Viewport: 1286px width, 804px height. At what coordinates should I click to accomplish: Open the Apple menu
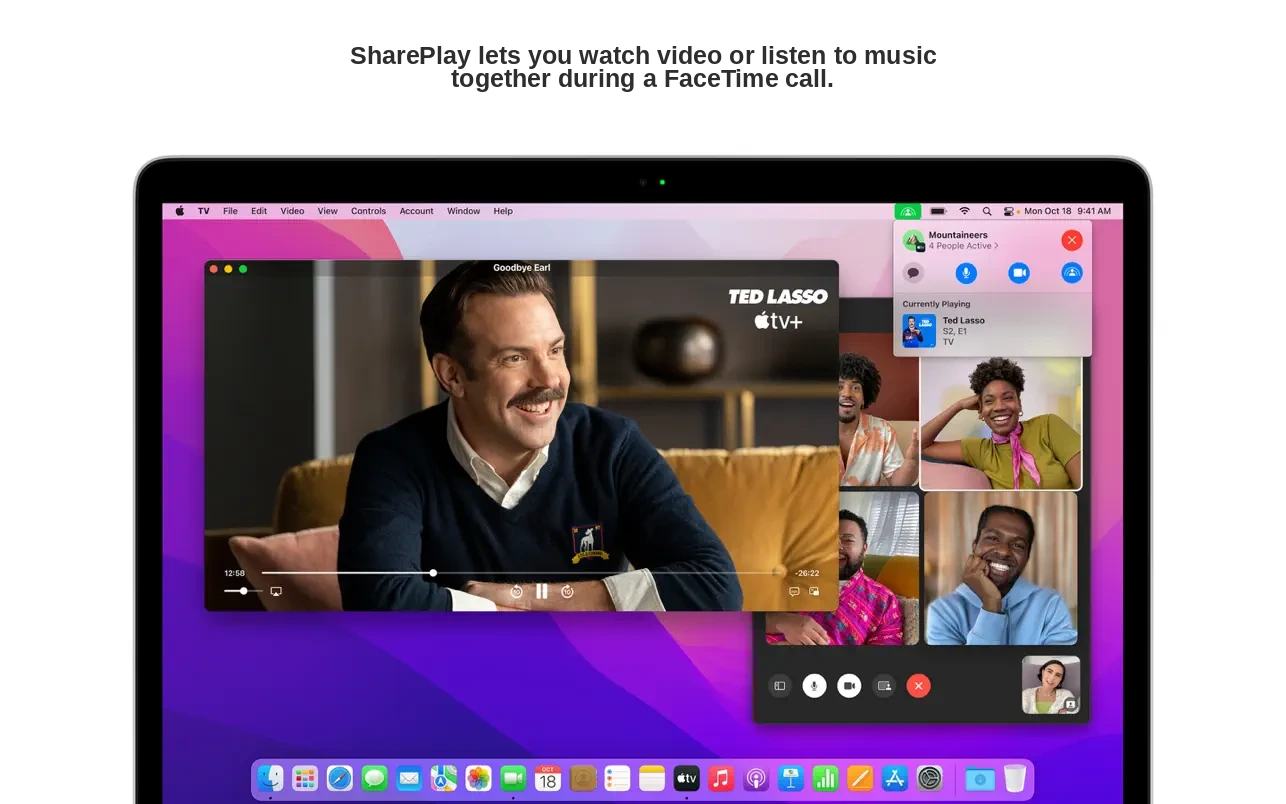180,211
